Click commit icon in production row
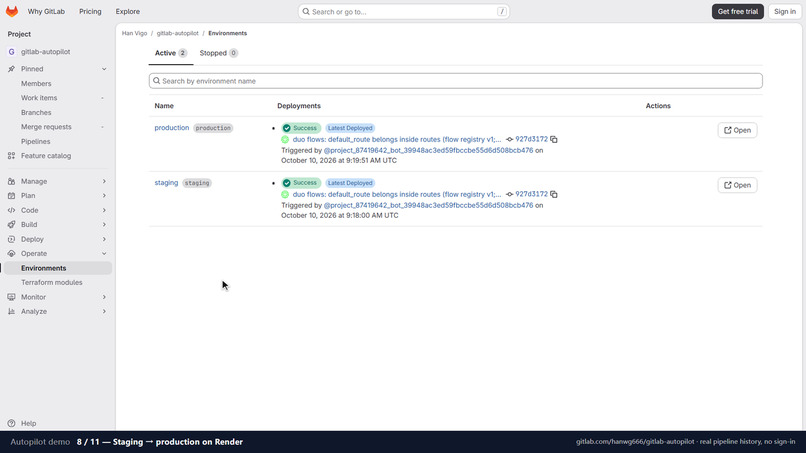 tap(509, 139)
